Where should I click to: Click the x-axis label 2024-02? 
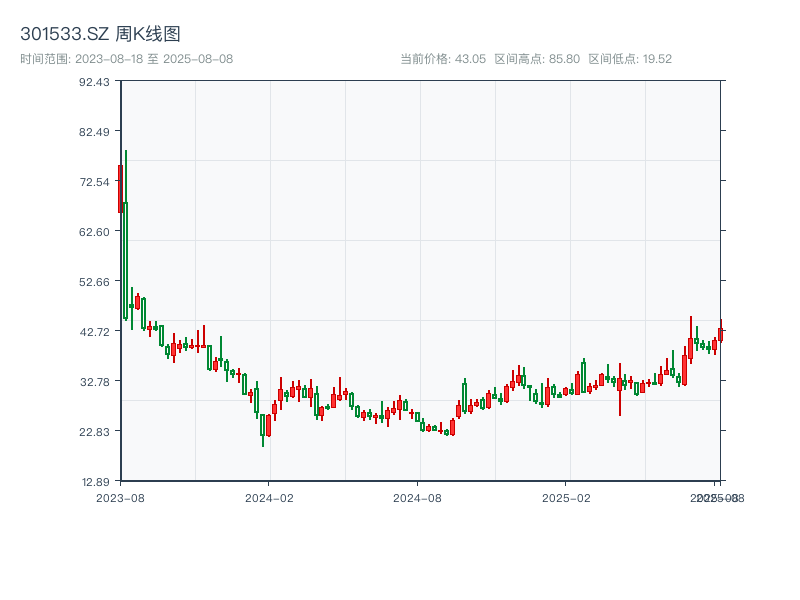269,498
